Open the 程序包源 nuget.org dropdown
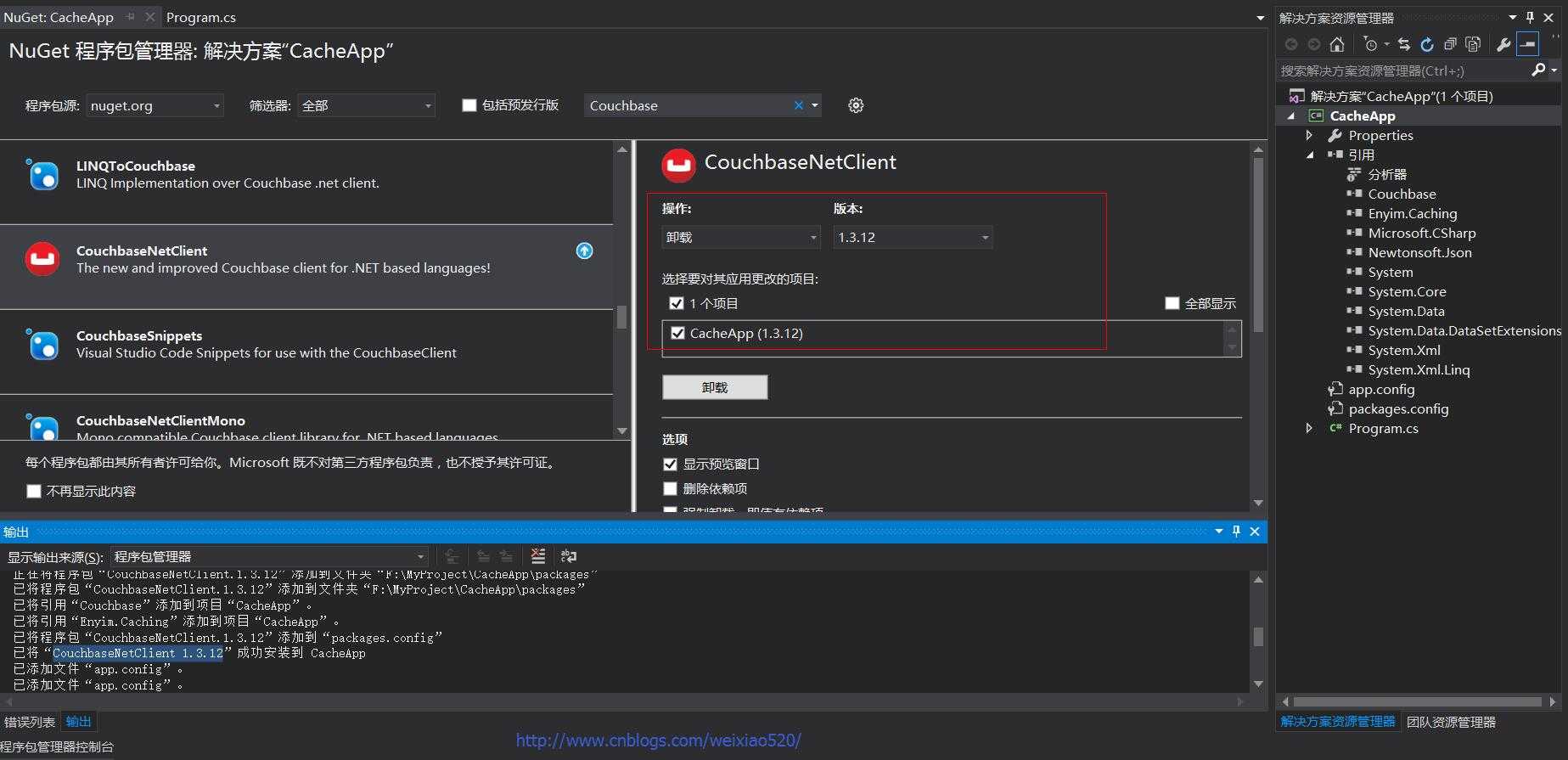Viewport: 1568px width, 760px height. (x=155, y=105)
